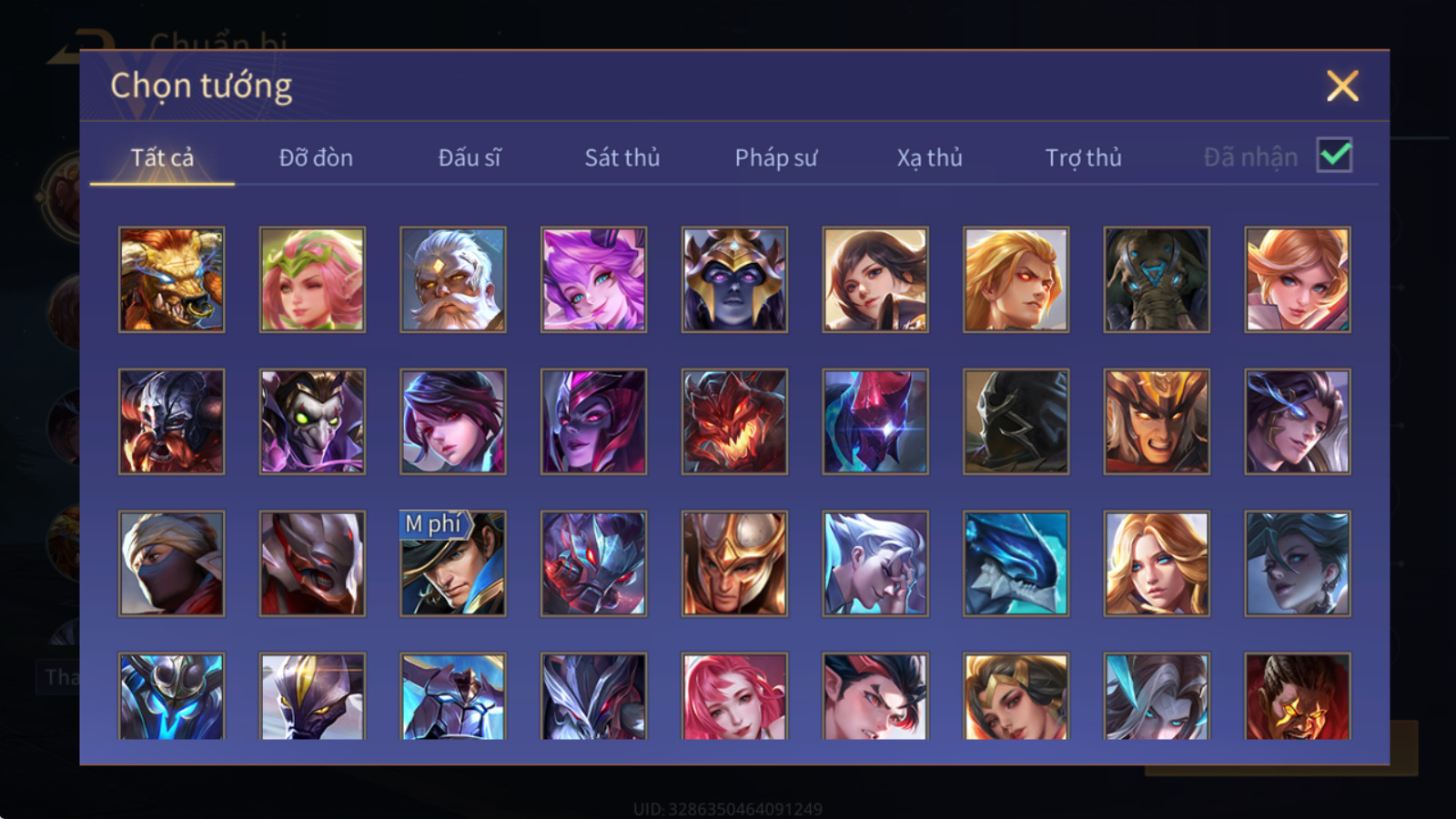Select the hero marked M phí

click(x=452, y=563)
